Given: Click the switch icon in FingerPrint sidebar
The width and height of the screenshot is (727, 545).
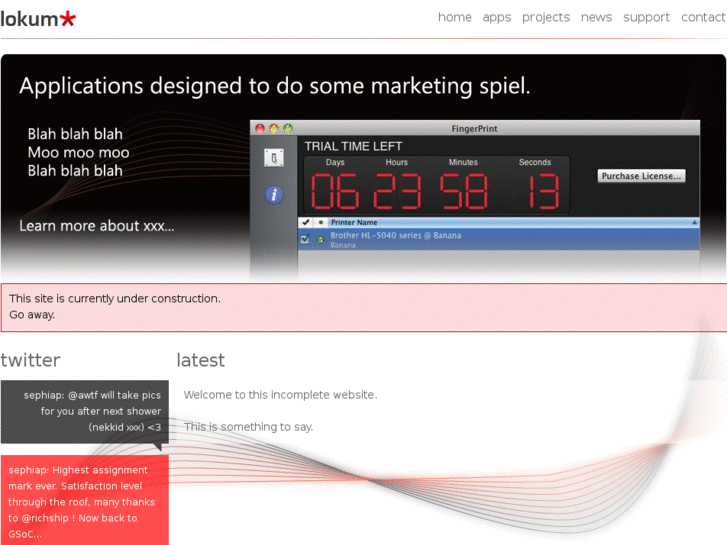Looking at the screenshot, I should (274, 158).
